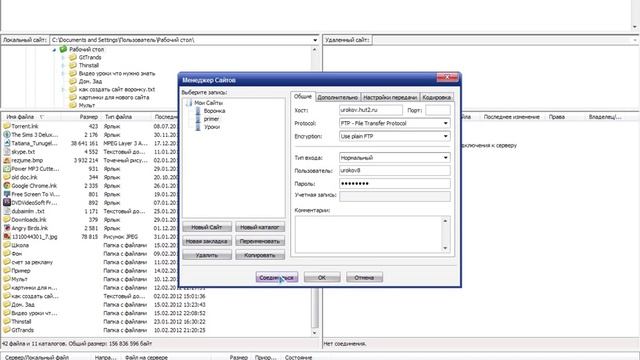Click the Уроки server icon
This screenshot has height=360, width=640.
(198, 127)
